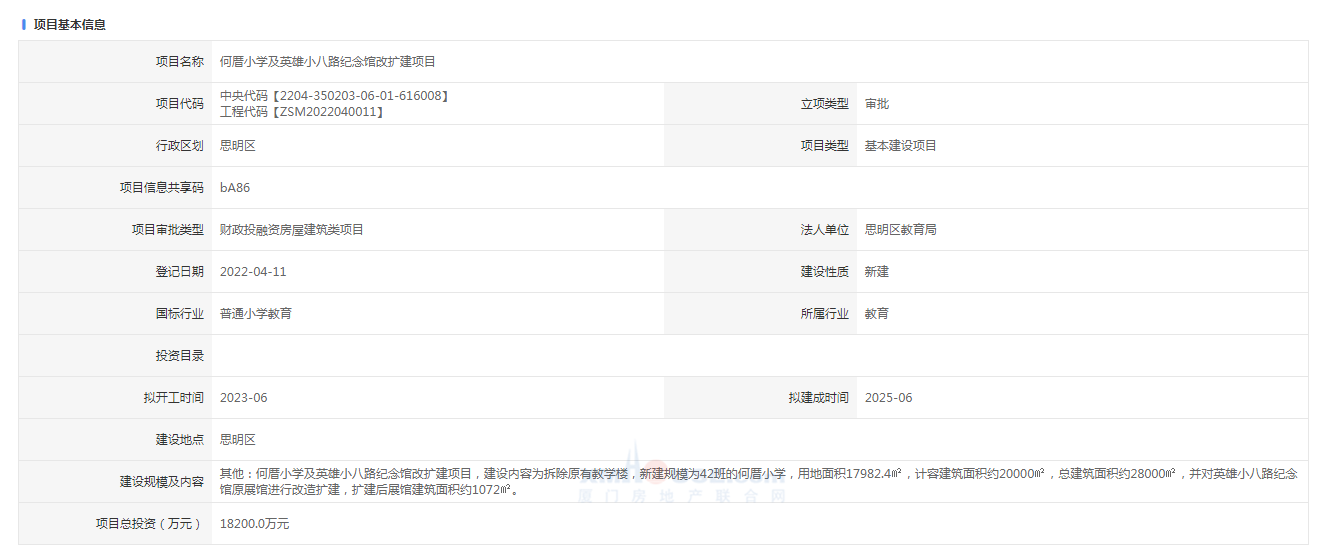This screenshot has width=1319, height=553.
Task: Click the 项目基本信息 section heading
Action: click(69, 25)
